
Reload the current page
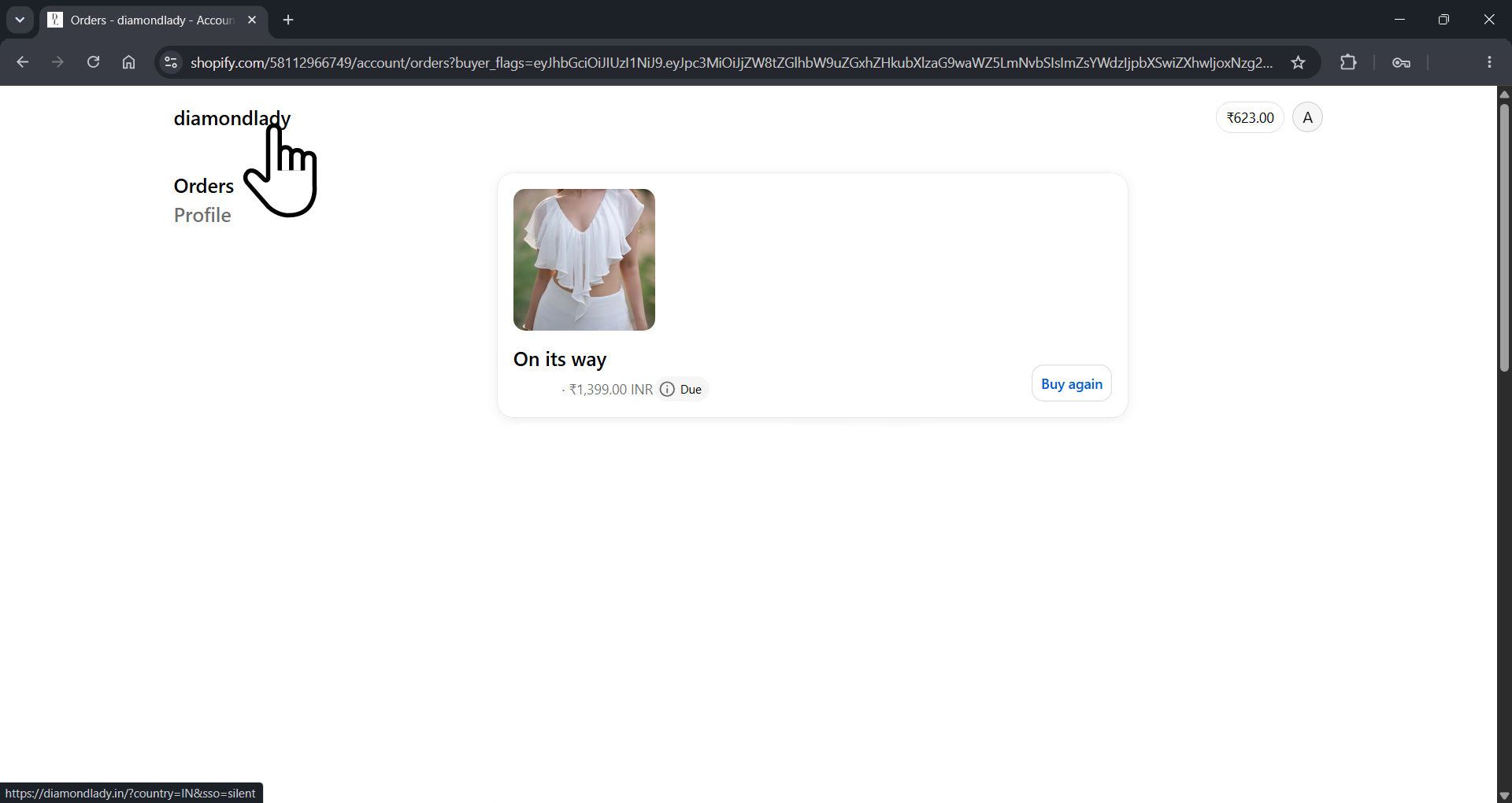coord(93,62)
